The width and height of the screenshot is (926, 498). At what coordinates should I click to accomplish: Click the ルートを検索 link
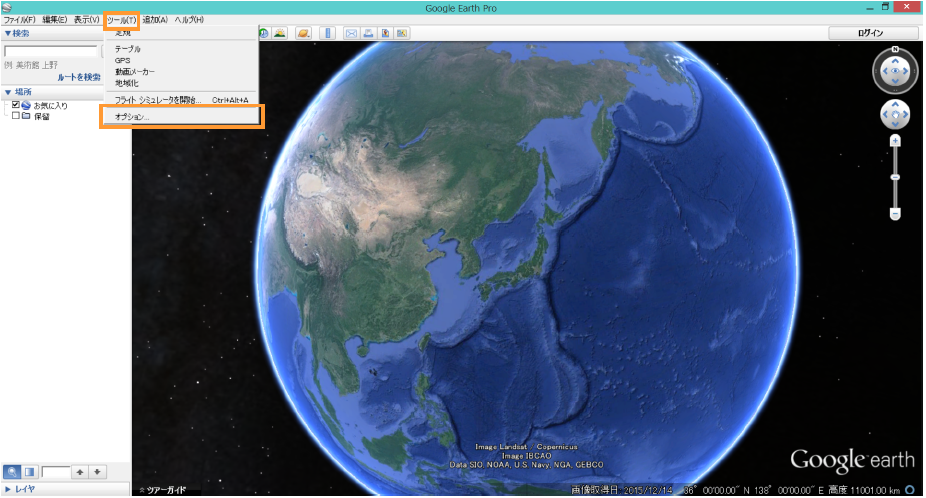pos(79,77)
